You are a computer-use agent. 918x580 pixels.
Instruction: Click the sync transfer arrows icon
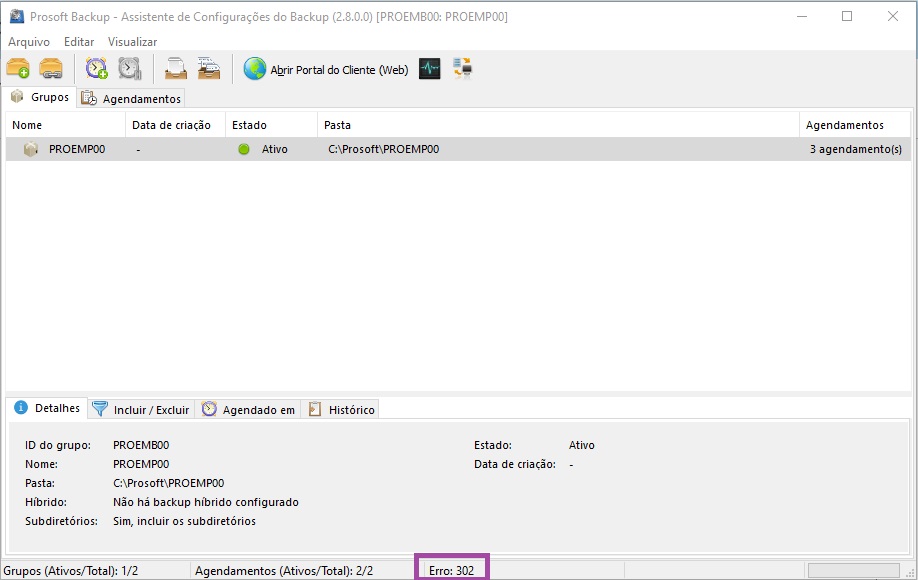463,68
